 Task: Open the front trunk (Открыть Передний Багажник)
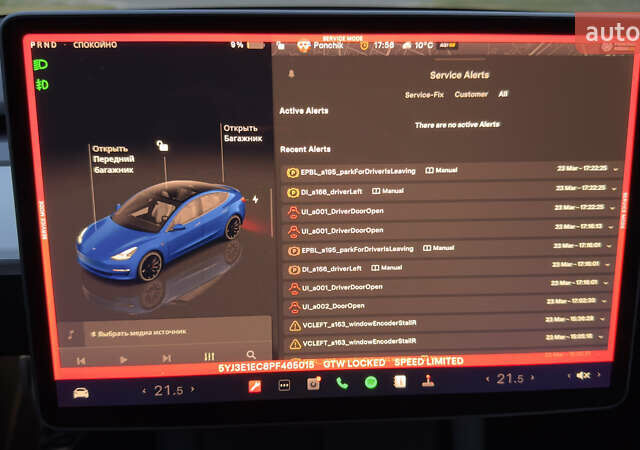tap(113, 159)
